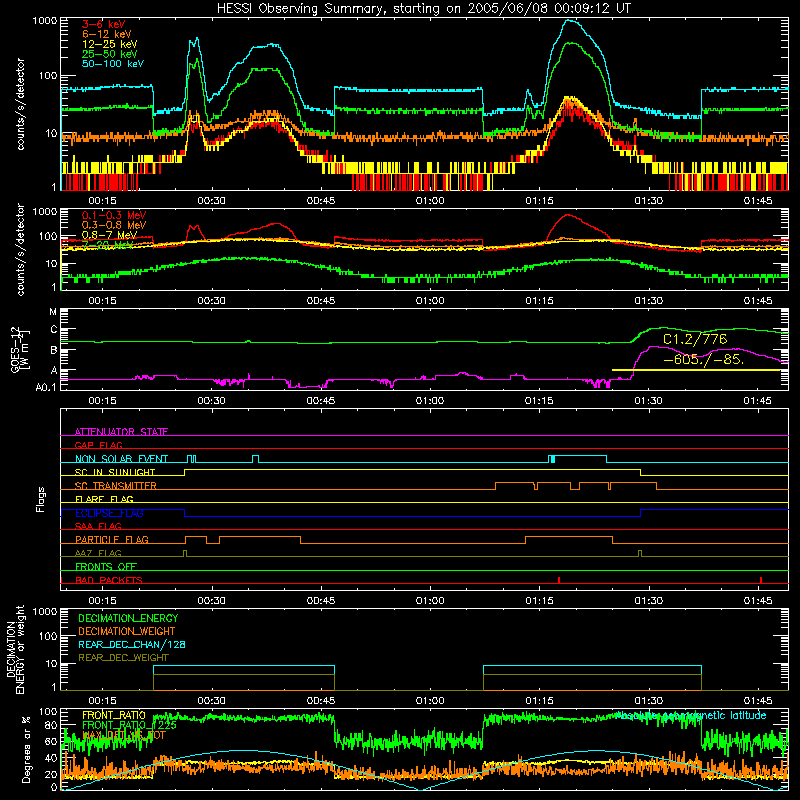Click the 0.3-0.8 MeV legend label
This screenshot has width=800, height=800.
114,225
